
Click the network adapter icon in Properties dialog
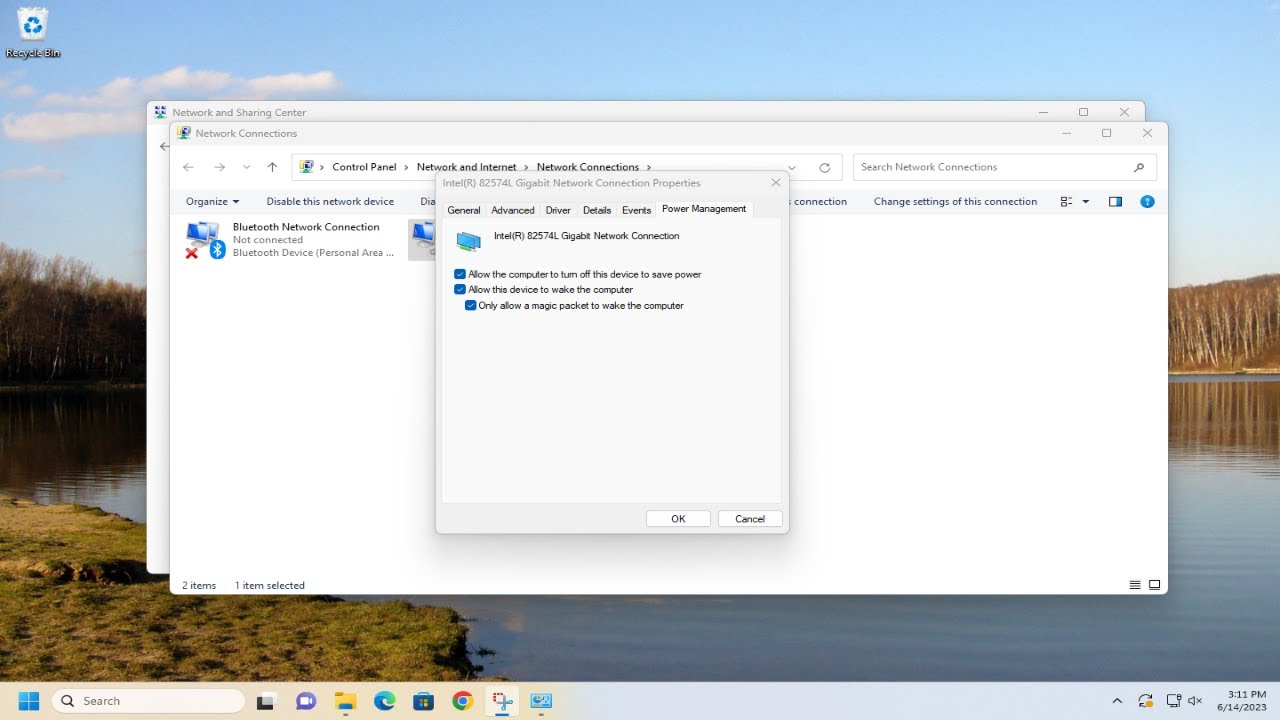pos(468,240)
